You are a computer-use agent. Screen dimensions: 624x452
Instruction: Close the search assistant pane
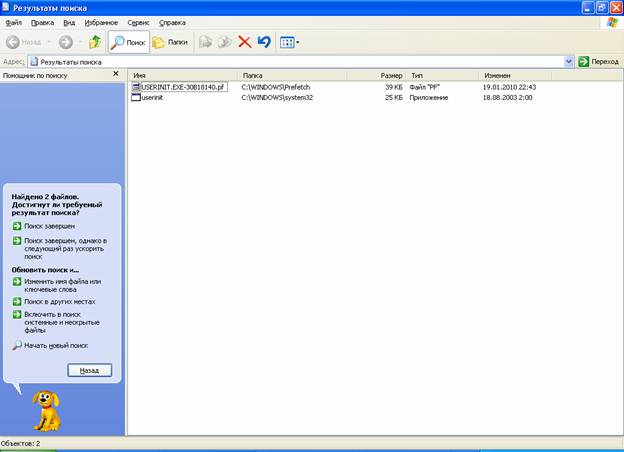click(115, 74)
